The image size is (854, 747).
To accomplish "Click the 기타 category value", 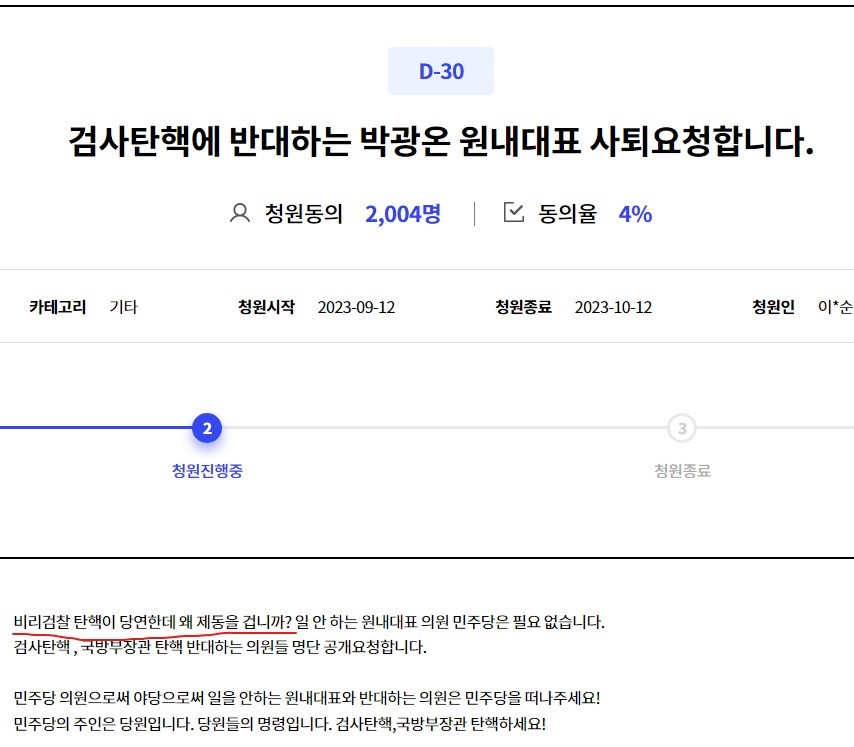I will [x=123, y=307].
